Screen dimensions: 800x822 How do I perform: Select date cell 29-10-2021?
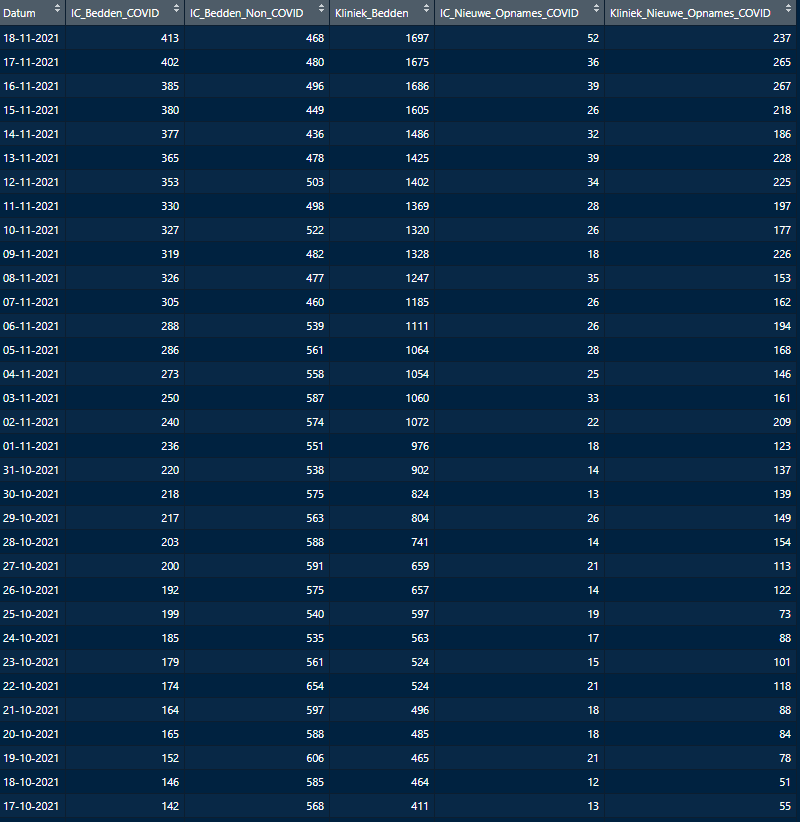click(31, 518)
